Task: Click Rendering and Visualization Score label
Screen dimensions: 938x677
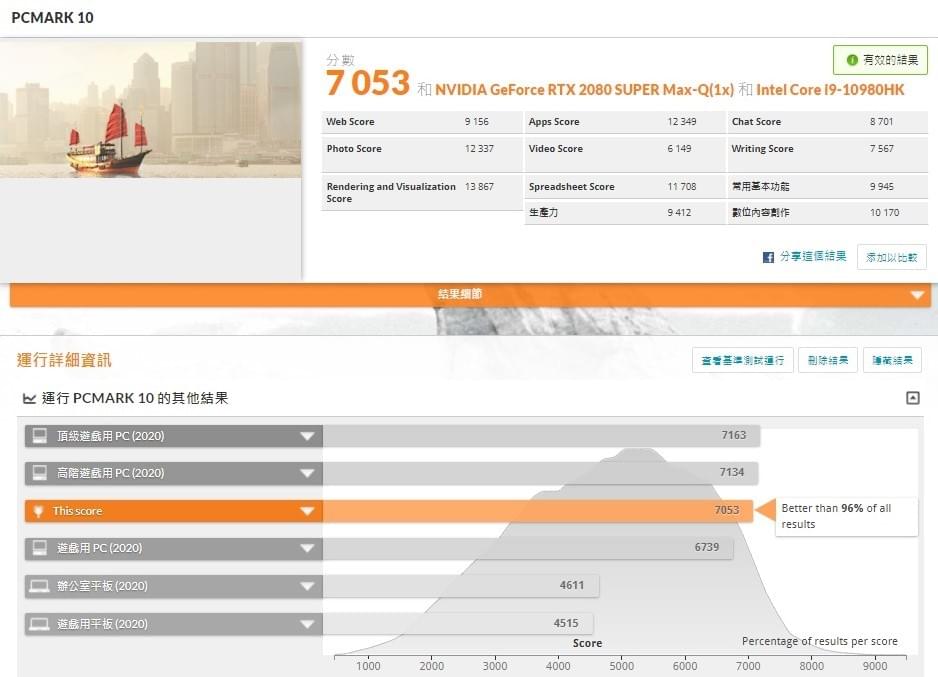Action: (x=391, y=193)
